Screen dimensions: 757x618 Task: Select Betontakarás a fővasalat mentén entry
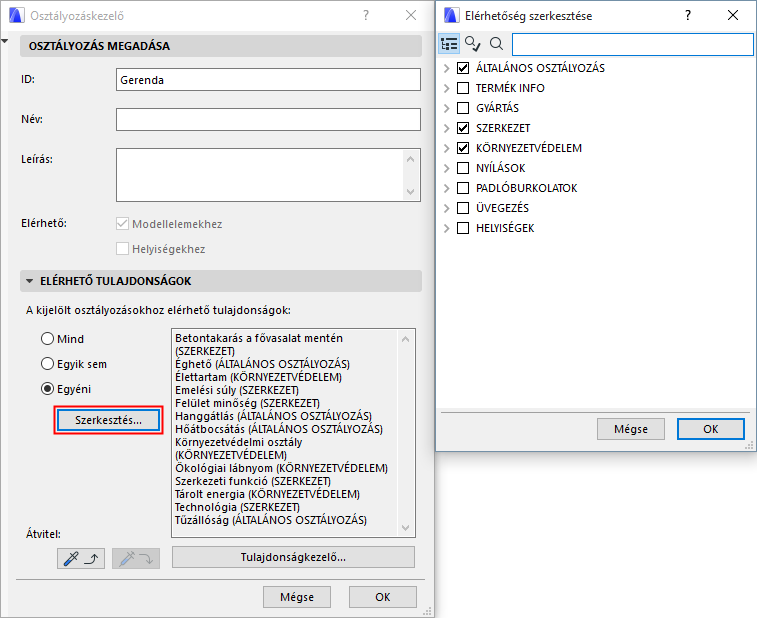259,345
